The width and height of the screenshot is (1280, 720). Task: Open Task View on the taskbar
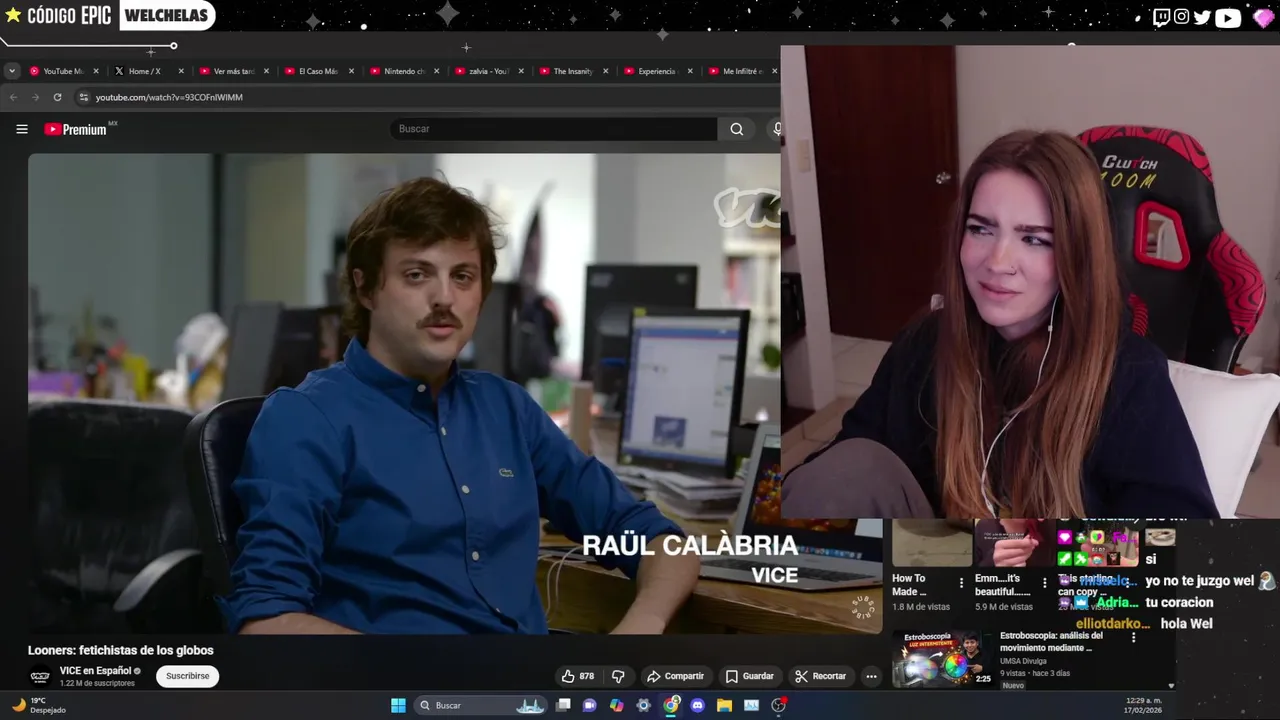point(563,705)
